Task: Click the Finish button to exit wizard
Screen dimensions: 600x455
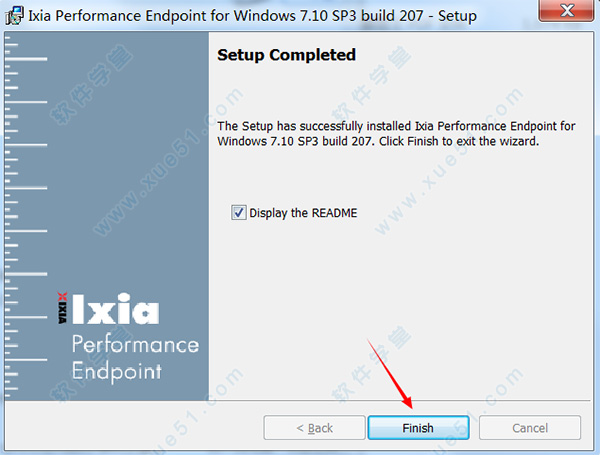Action: tap(418, 427)
